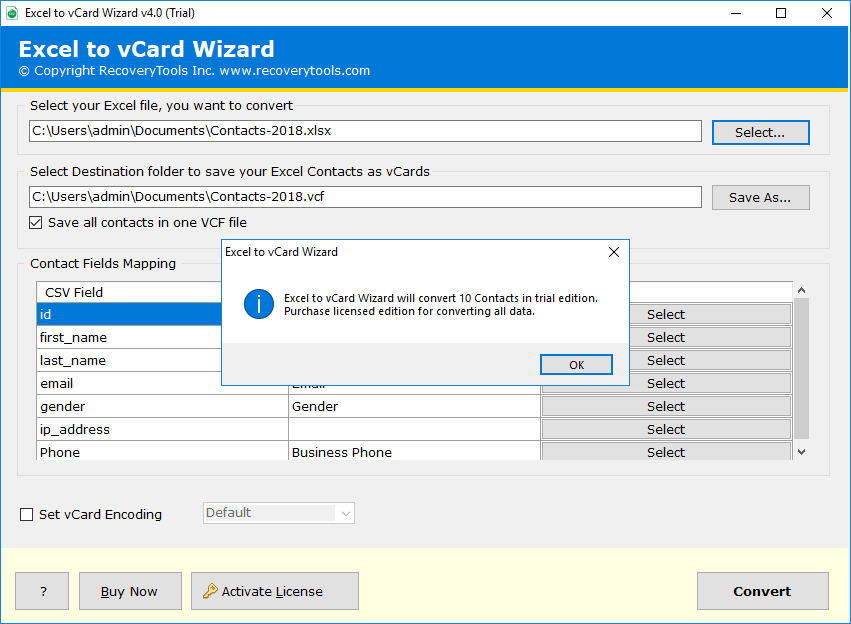This screenshot has height=624, width=851.
Task: Select the ip_address CSV field cell
Action: tap(162, 429)
